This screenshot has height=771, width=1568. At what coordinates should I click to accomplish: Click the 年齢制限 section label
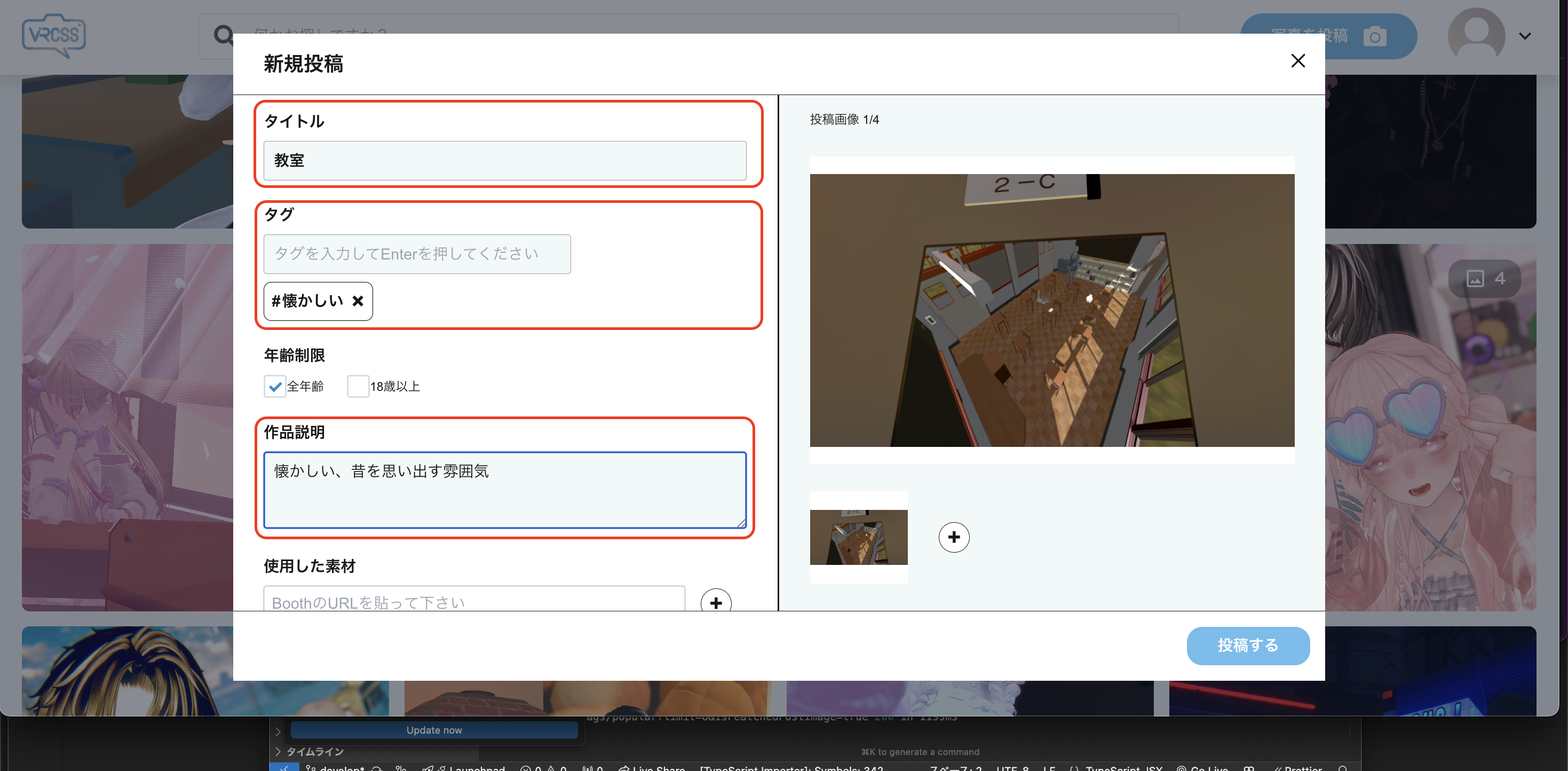point(294,355)
